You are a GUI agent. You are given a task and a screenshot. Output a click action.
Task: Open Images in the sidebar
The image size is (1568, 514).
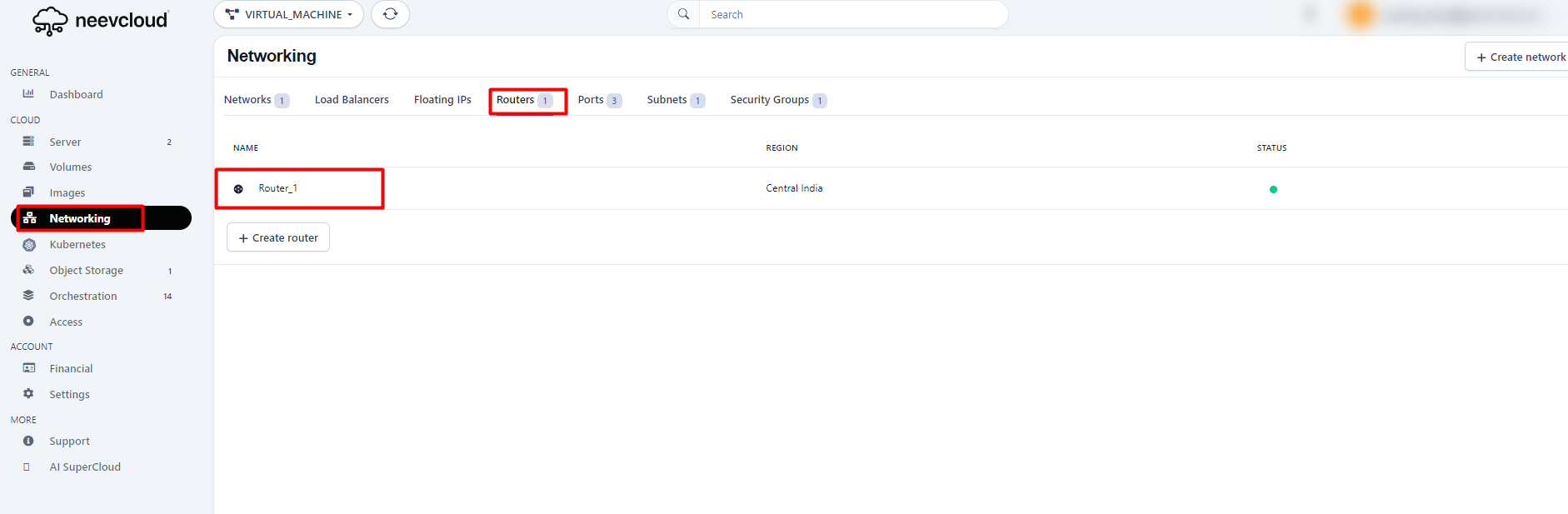(67, 193)
